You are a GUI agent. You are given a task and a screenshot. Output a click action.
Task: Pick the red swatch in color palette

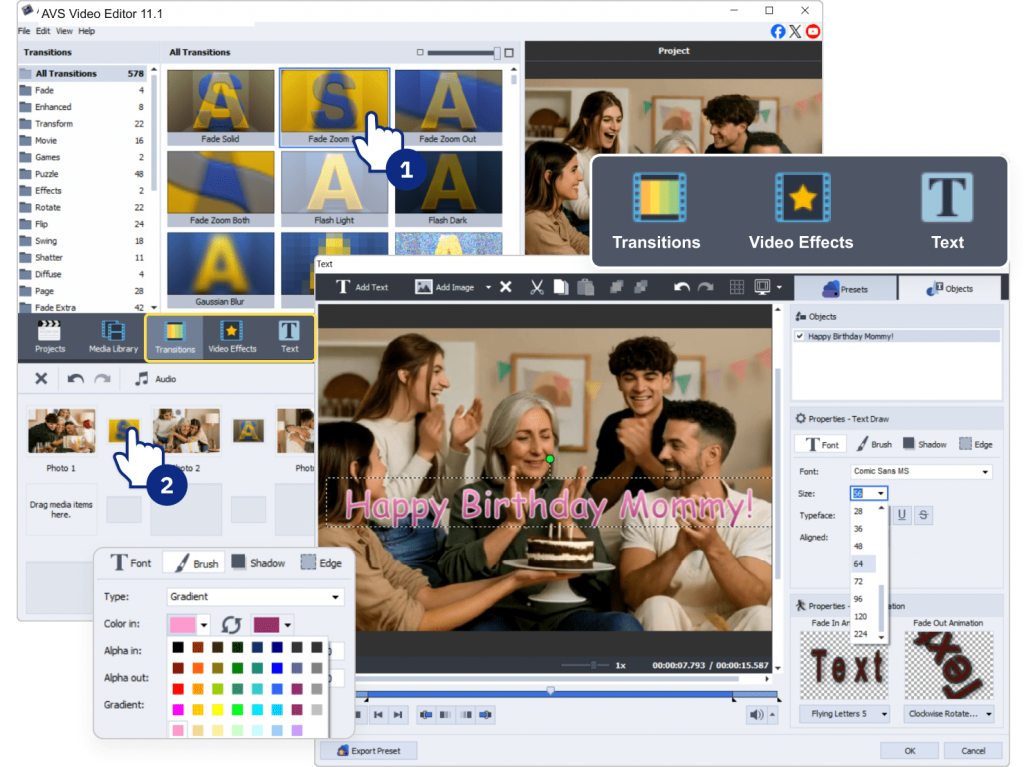click(x=178, y=689)
